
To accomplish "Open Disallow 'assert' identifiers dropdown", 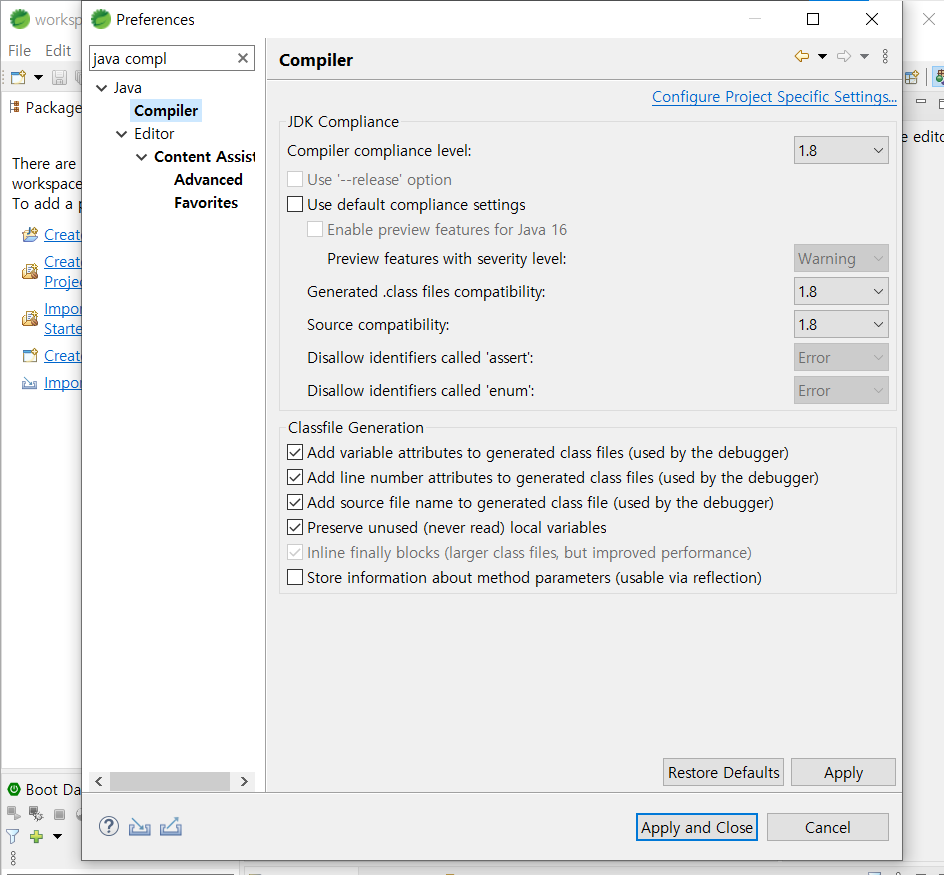I will coord(841,358).
